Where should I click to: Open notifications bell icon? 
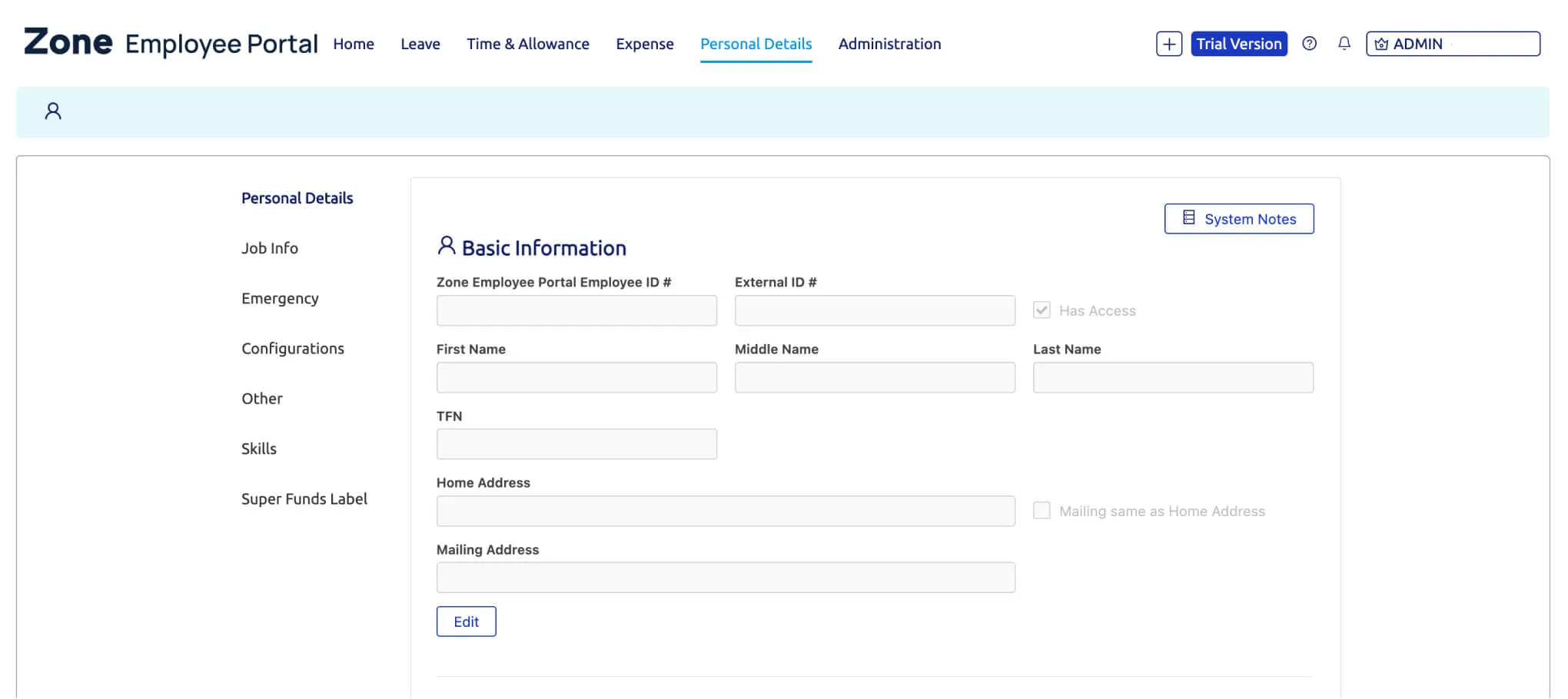coord(1344,44)
